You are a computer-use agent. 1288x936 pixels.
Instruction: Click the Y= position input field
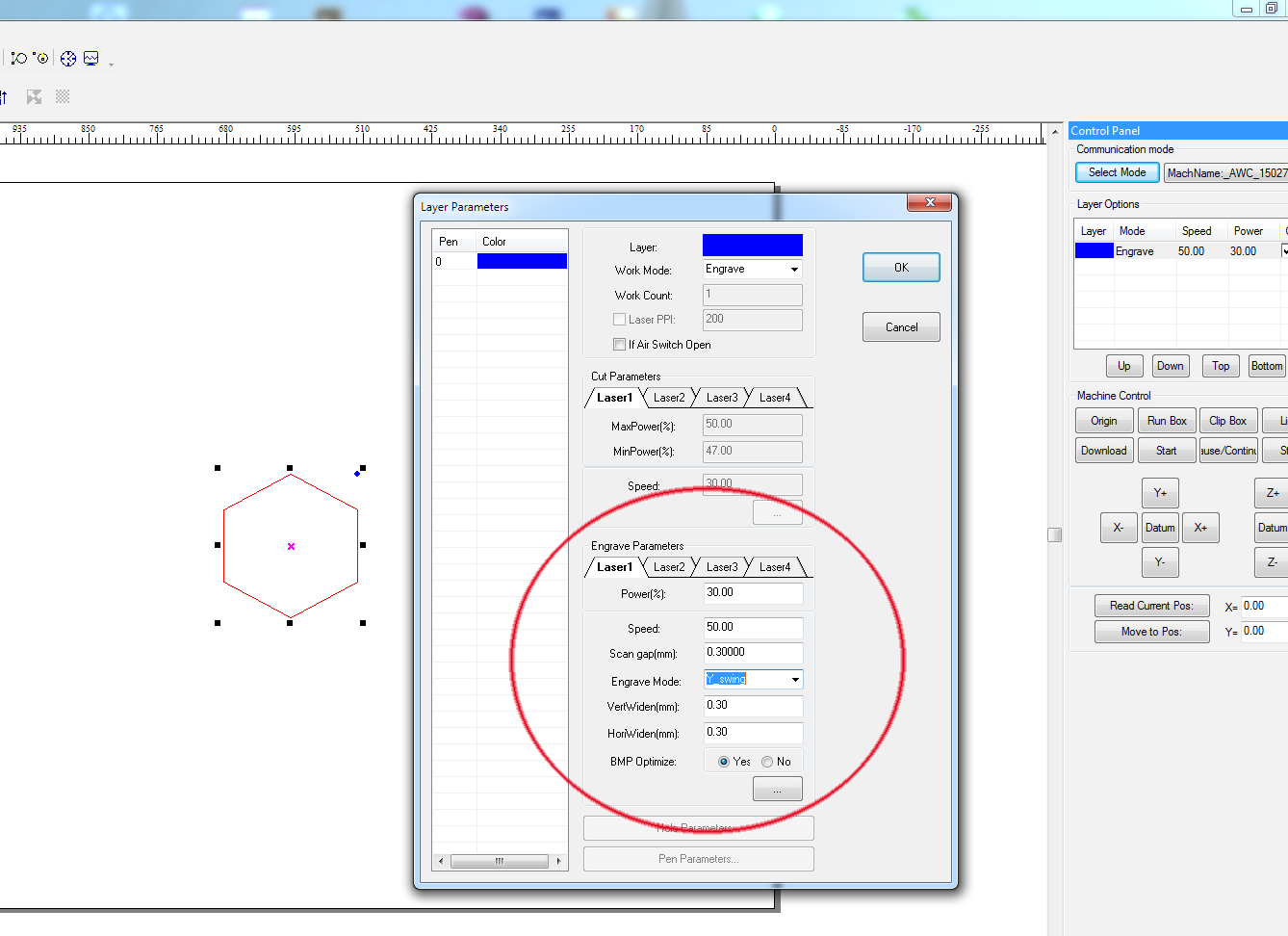(1265, 632)
